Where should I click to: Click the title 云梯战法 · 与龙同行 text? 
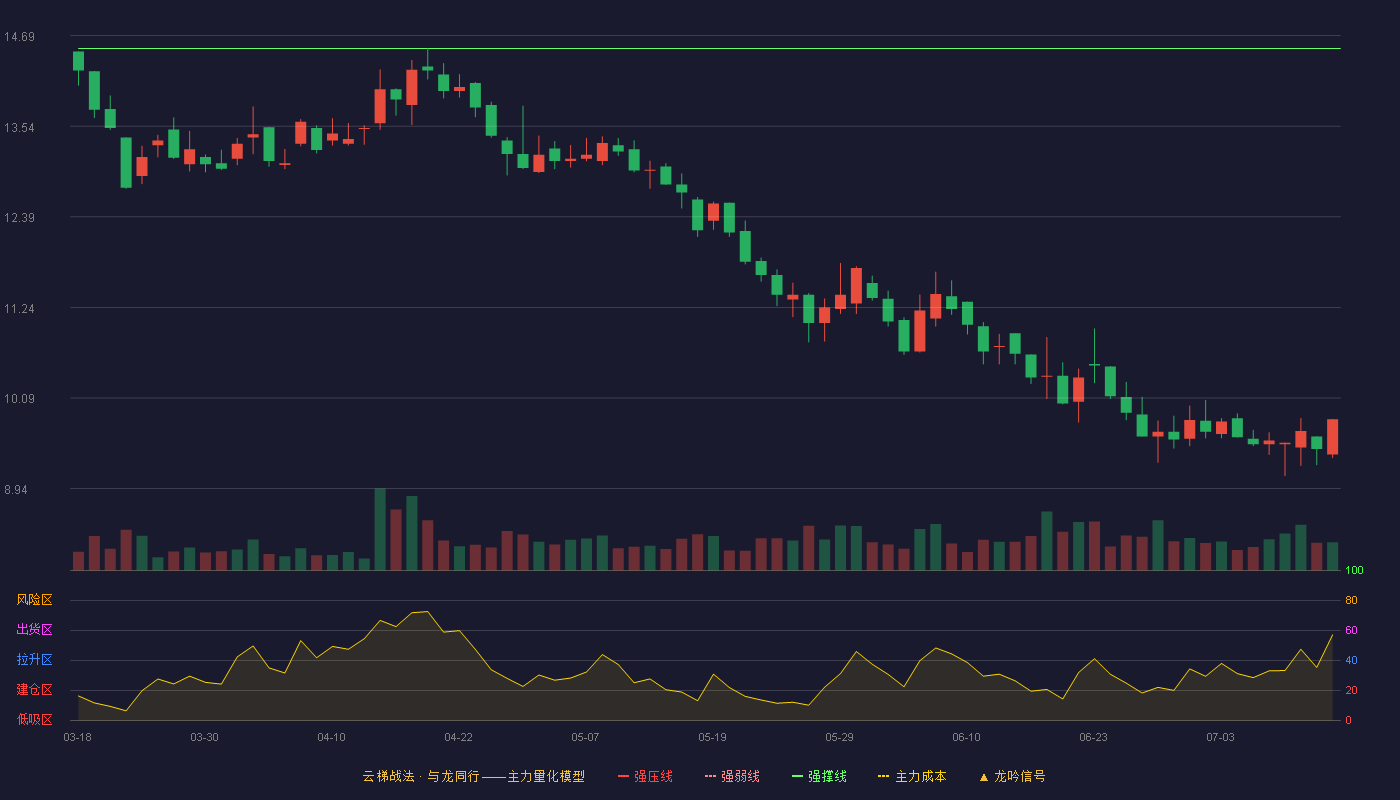point(420,776)
